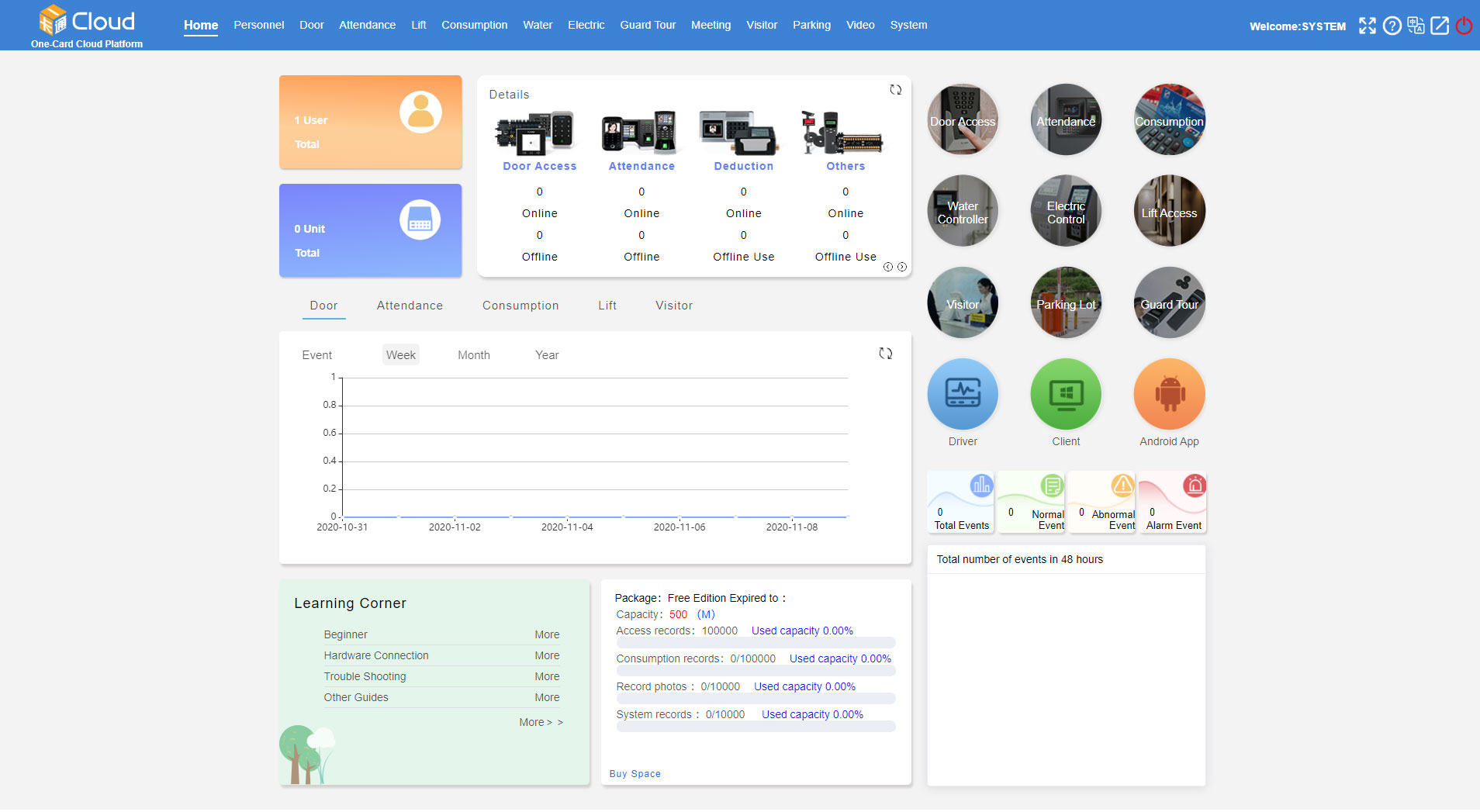Image resolution: width=1480 pixels, height=812 pixels.
Task: Open the Guard Tour circular icon
Action: [1169, 303]
